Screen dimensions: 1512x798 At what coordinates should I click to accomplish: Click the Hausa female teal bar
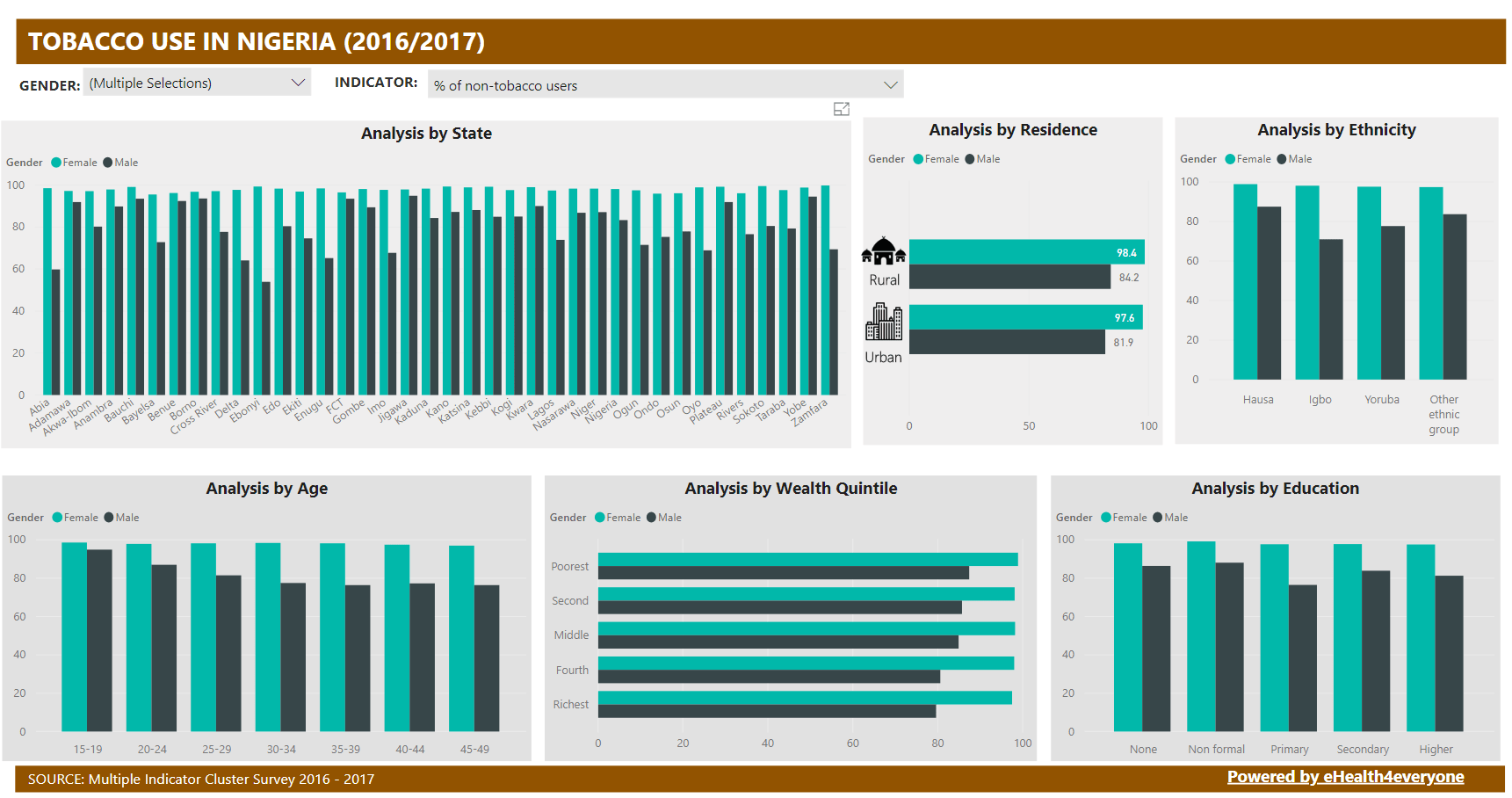[x=1245, y=281]
